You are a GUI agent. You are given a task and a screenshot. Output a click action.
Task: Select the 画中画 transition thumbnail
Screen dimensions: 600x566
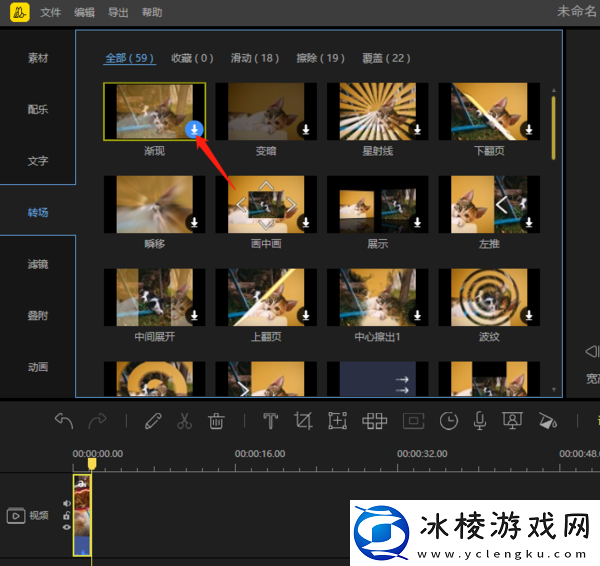[266, 204]
